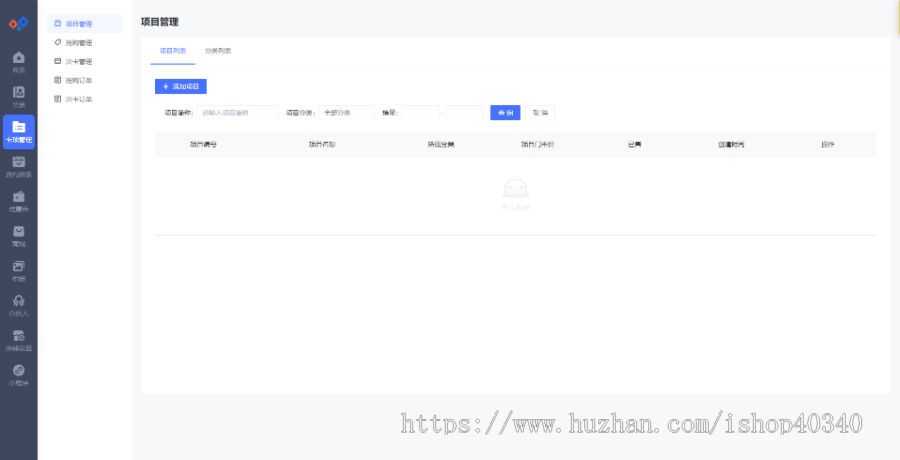Click the 项目名称 table column header
The image size is (900, 460).
(x=322, y=145)
